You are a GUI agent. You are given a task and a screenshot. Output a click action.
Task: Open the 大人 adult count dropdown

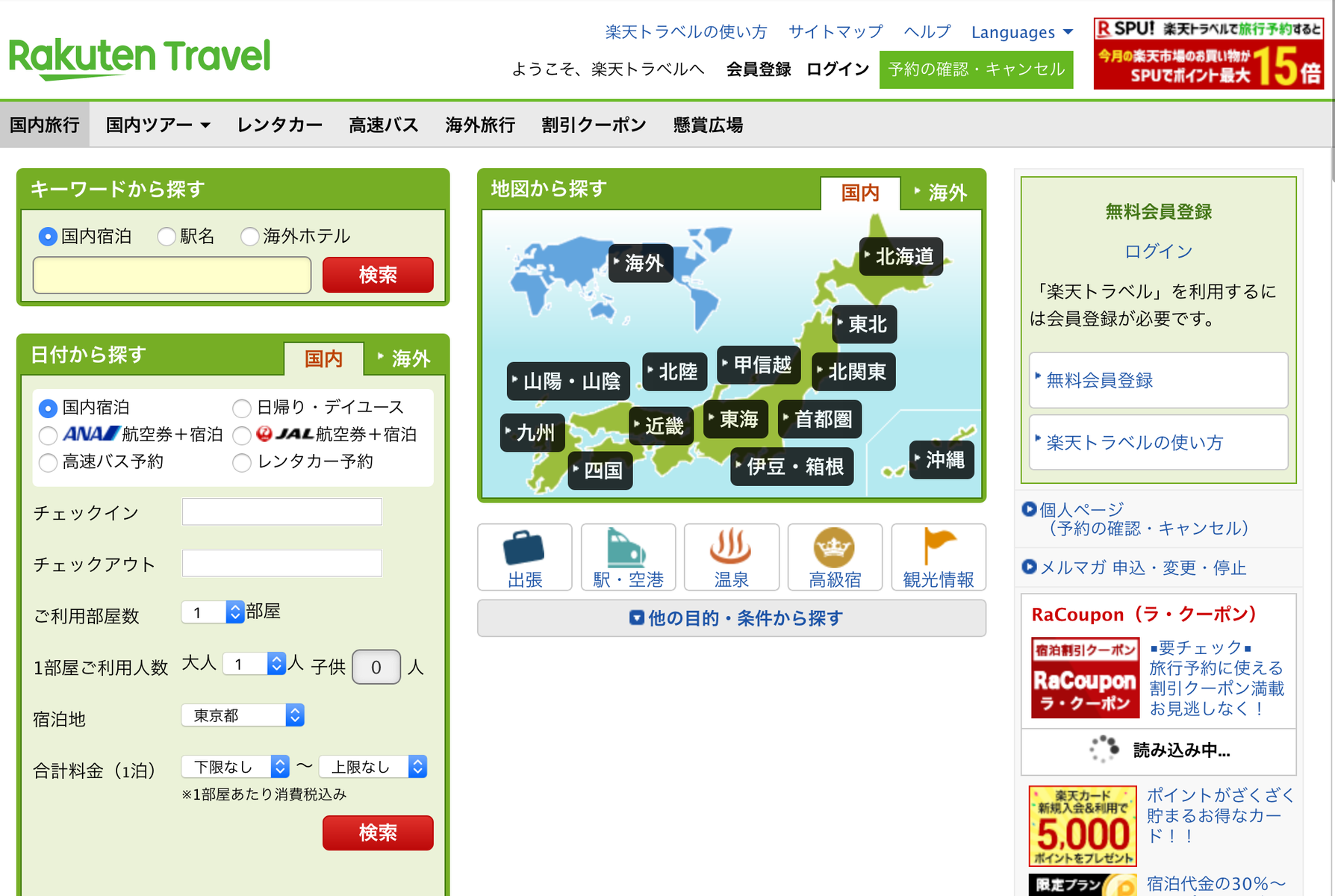tap(254, 664)
